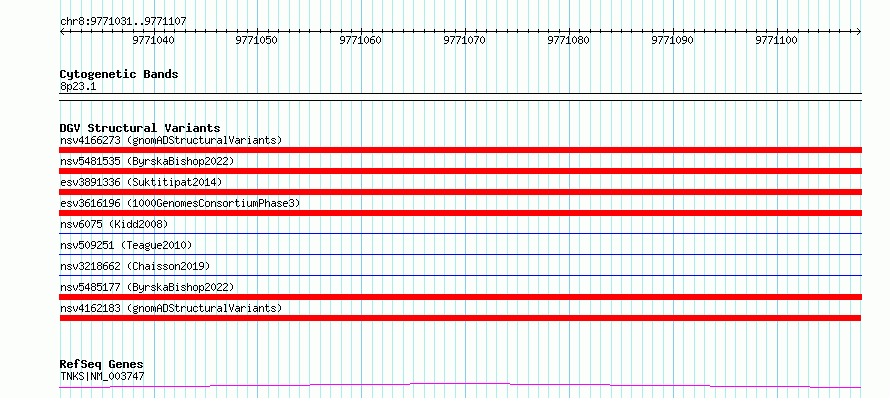Click the blue line under nsv6075

click(460, 233)
